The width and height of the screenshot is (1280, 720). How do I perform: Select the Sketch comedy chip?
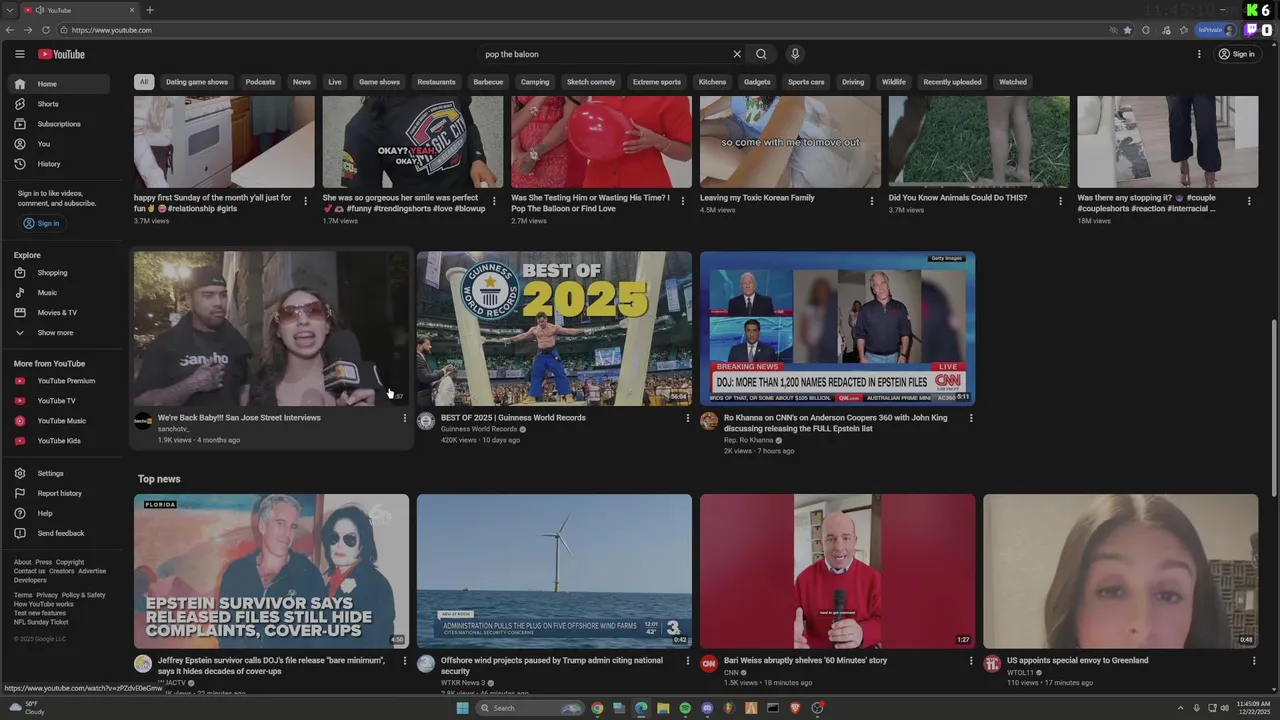(591, 82)
